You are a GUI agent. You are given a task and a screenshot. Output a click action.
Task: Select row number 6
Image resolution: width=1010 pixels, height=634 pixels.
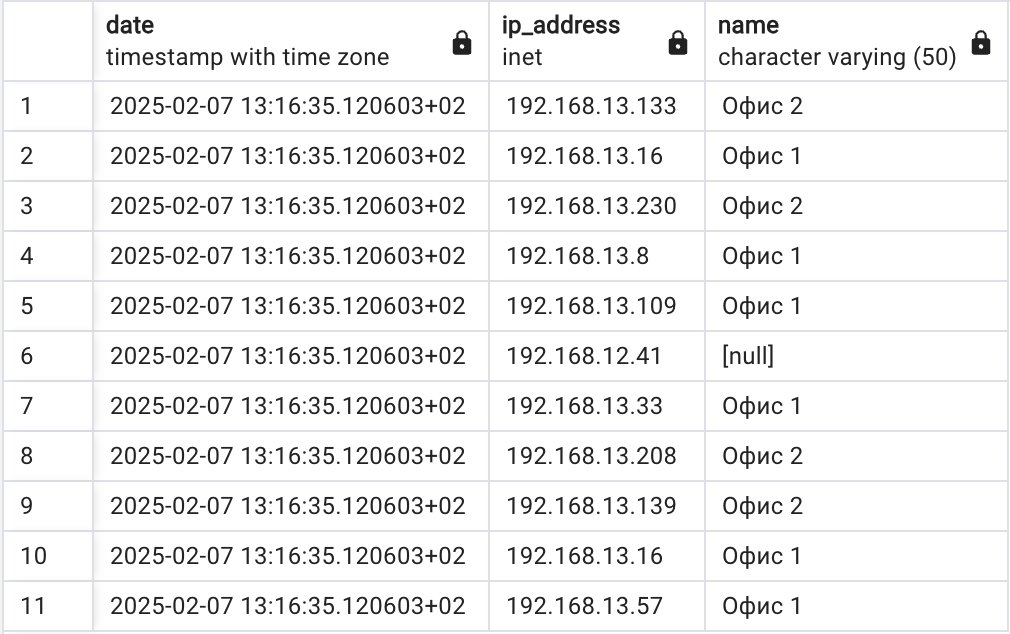[x=48, y=356]
